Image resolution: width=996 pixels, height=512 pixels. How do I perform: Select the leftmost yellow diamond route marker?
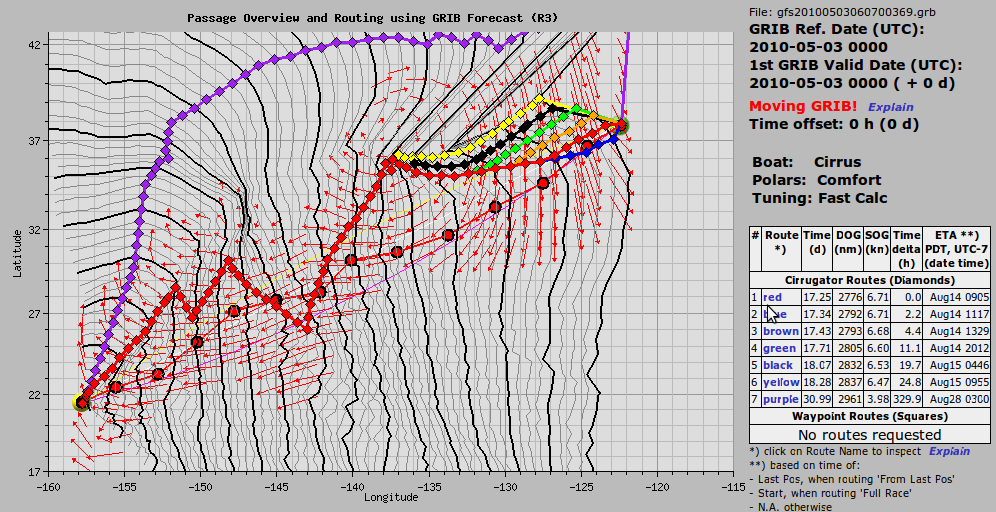pos(399,155)
